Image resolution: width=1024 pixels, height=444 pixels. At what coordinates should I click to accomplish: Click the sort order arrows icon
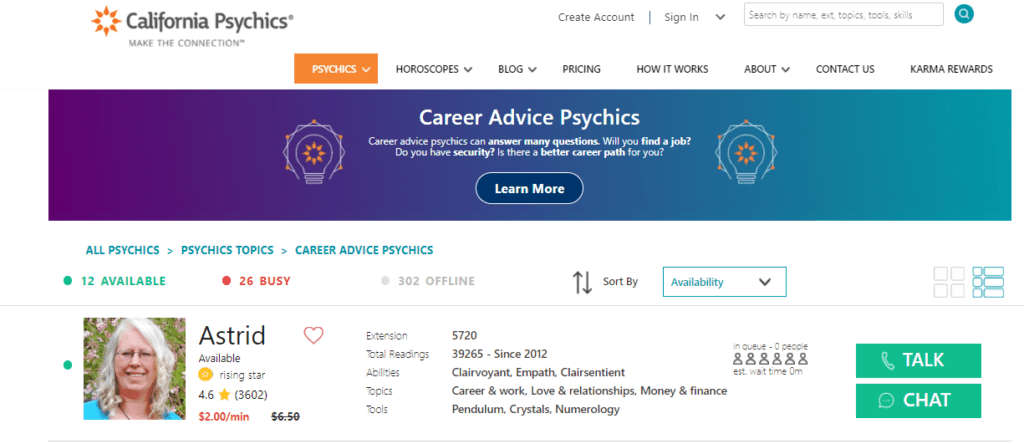point(582,282)
